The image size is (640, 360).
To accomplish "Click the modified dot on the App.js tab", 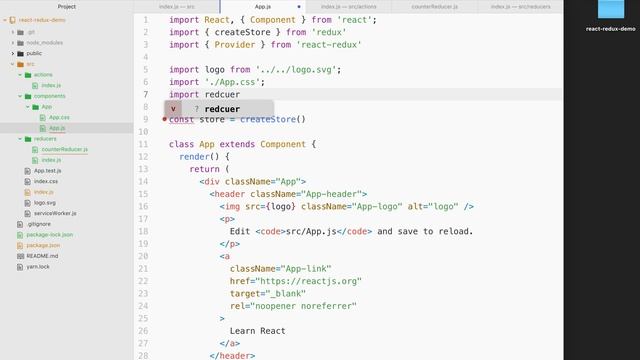I will [x=299, y=7].
